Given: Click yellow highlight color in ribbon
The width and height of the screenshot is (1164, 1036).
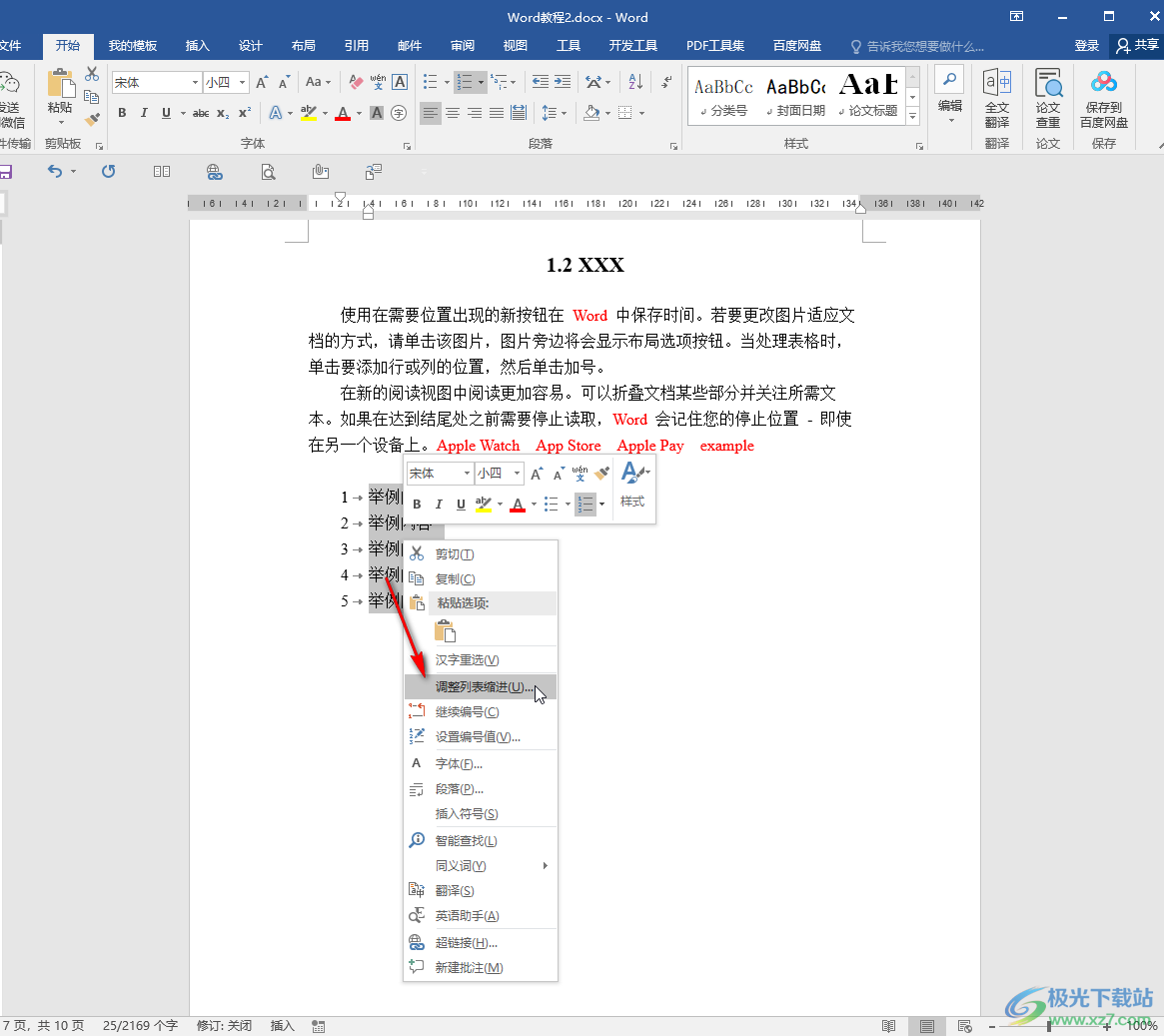Looking at the screenshot, I should click(x=309, y=113).
